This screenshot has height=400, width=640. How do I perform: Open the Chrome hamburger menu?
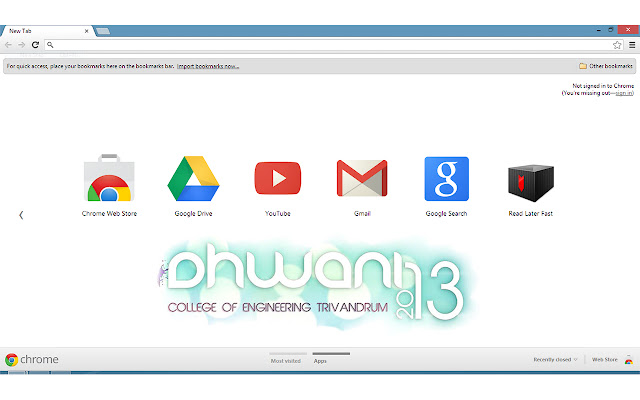[632, 45]
